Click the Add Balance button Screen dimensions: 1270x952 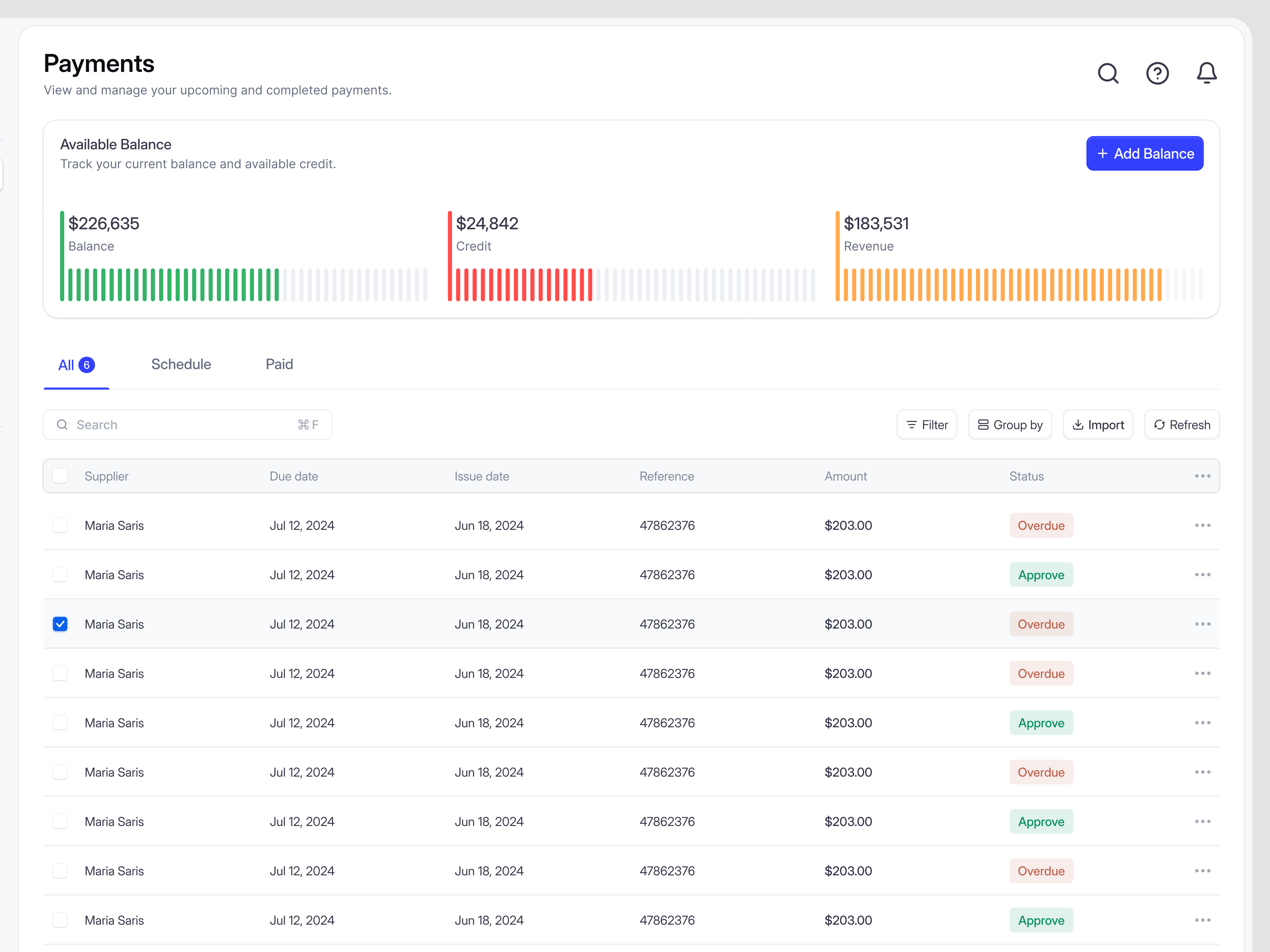point(1144,154)
